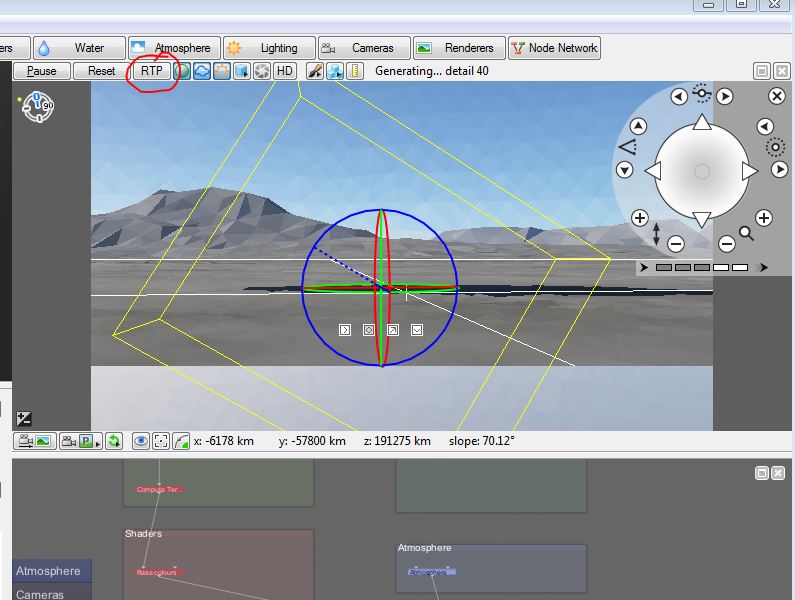Open the blue cube object display menu
The width and height of the screenshot is (795, 600).
(242, 71)
